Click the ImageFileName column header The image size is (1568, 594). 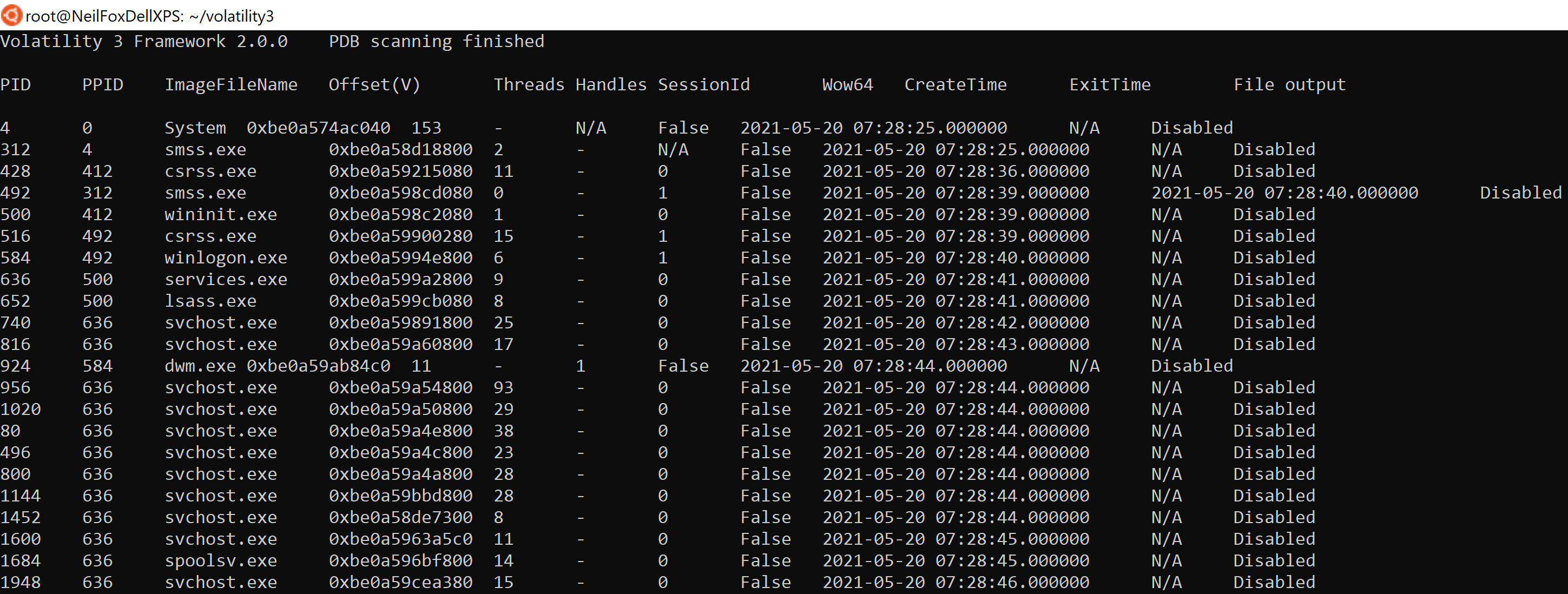pyautogui.click(x=232, y=84)
